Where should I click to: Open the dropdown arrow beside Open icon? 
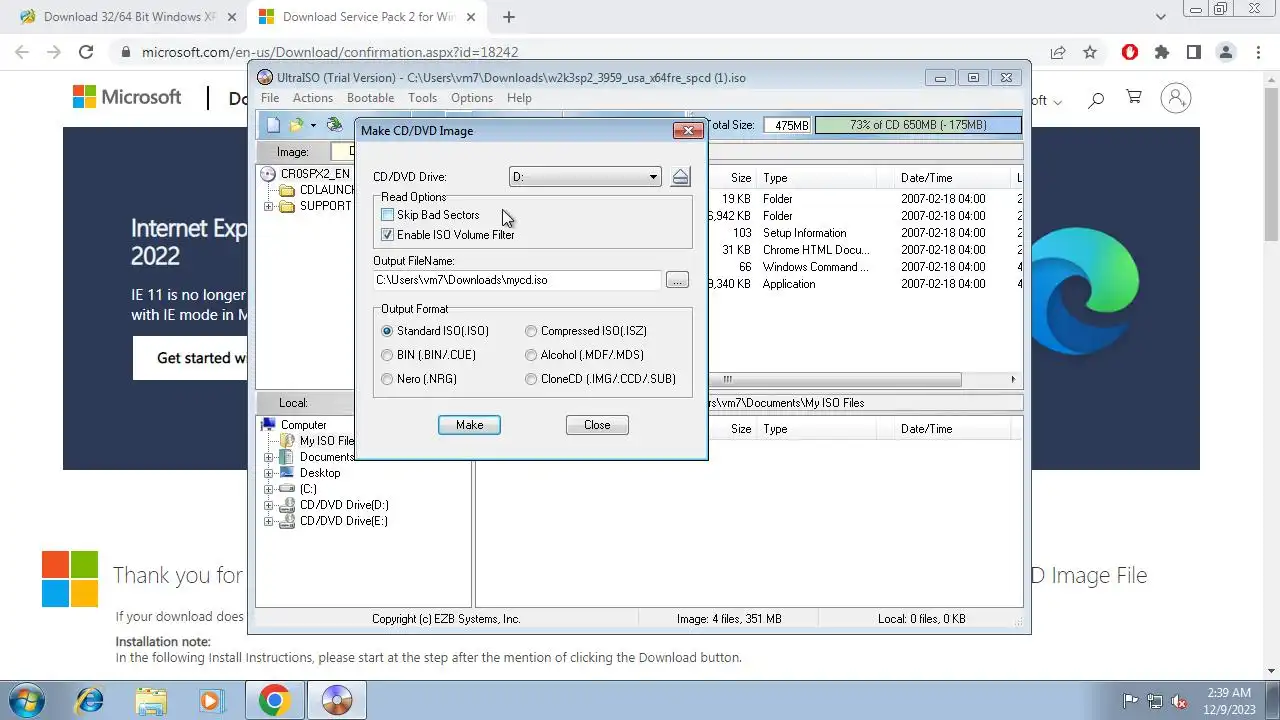(313, 125)
